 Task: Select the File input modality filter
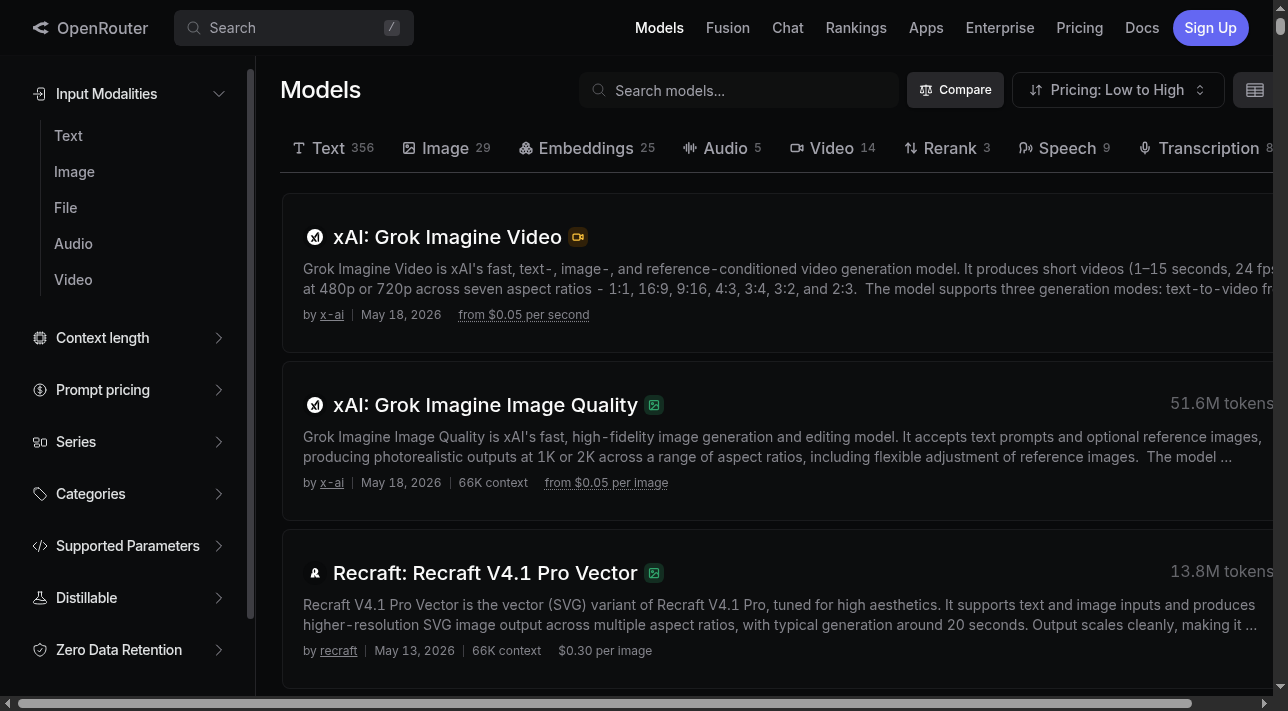click(65, 208)
